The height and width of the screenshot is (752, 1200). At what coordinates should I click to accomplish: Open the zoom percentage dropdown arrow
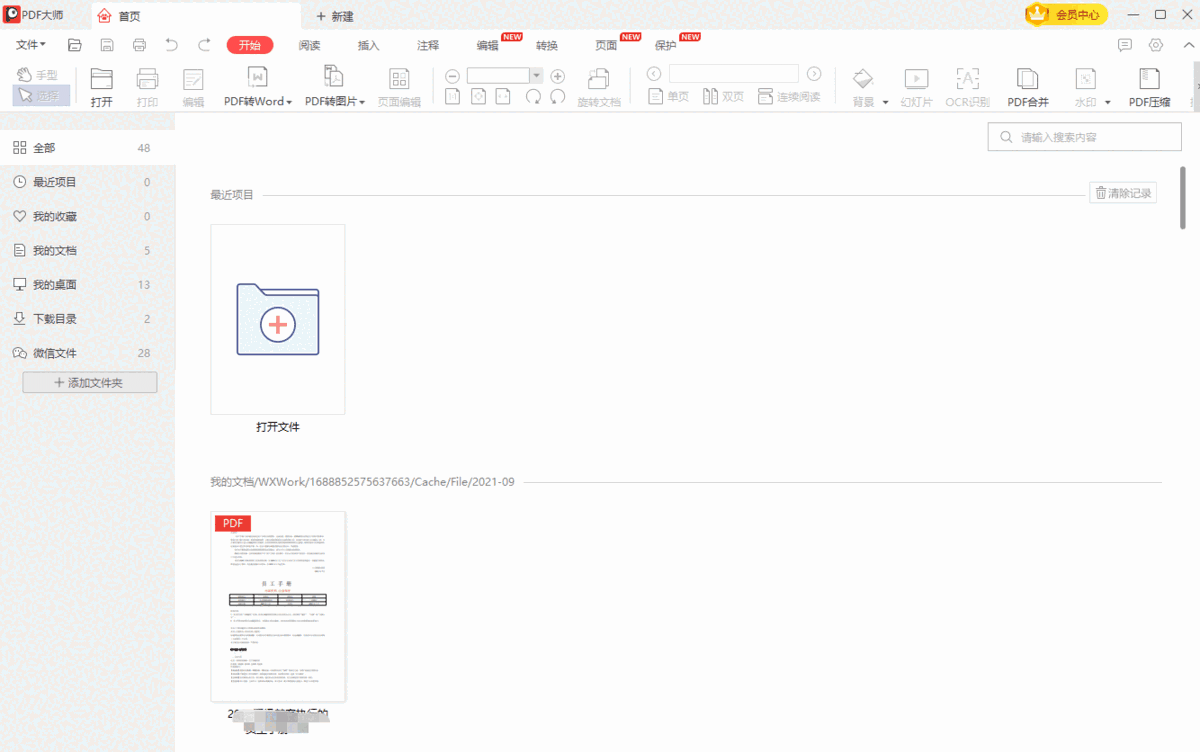point(536,75)
